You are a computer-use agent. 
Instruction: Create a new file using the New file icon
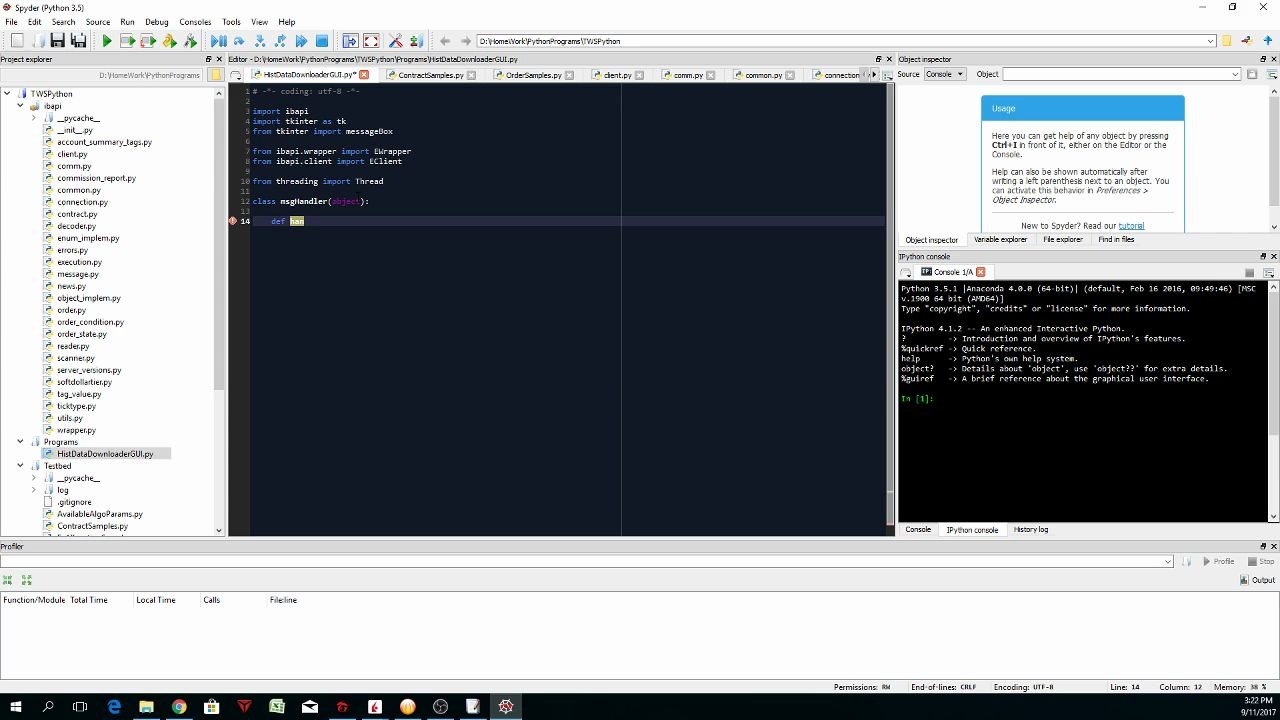coord(16,41)
